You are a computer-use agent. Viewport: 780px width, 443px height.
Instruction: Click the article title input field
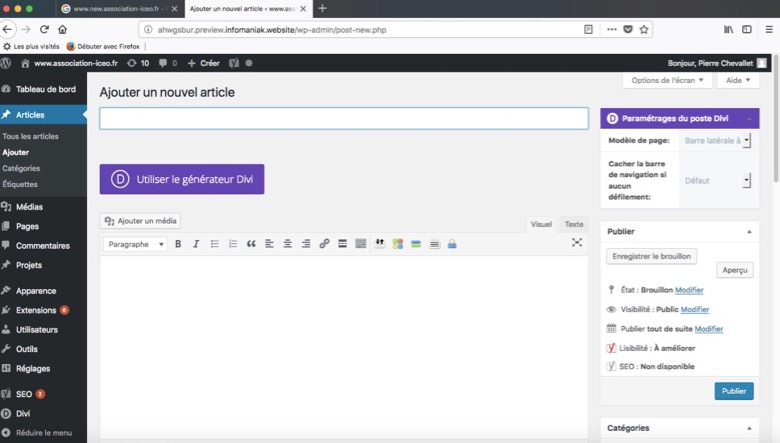pyautogui.click(x=344, y=118)
